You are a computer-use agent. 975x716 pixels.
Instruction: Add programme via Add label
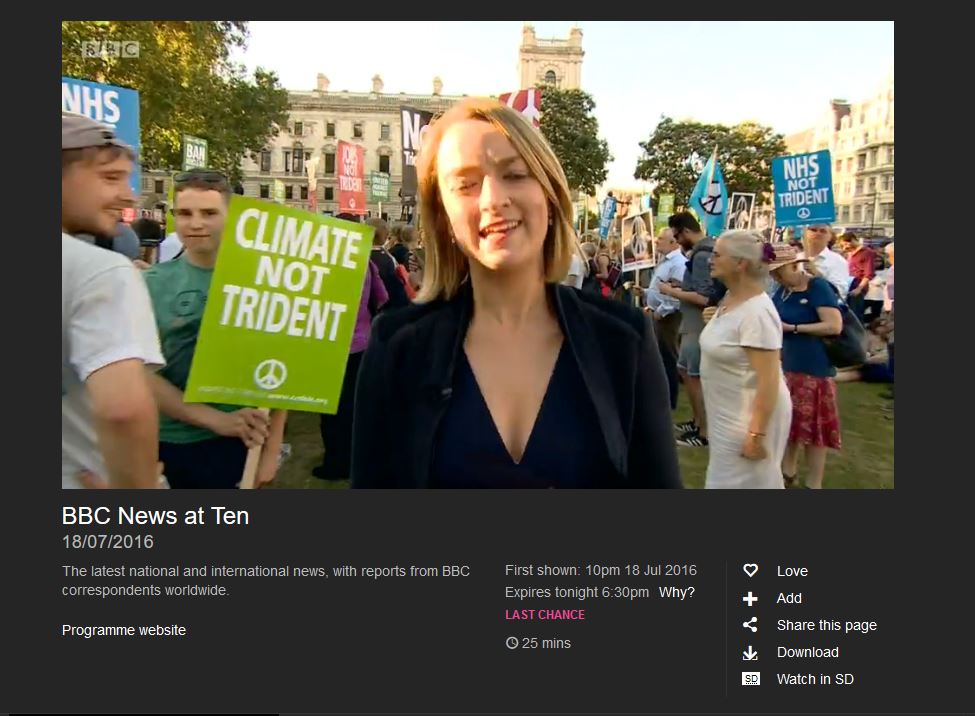tap(789, 598)
